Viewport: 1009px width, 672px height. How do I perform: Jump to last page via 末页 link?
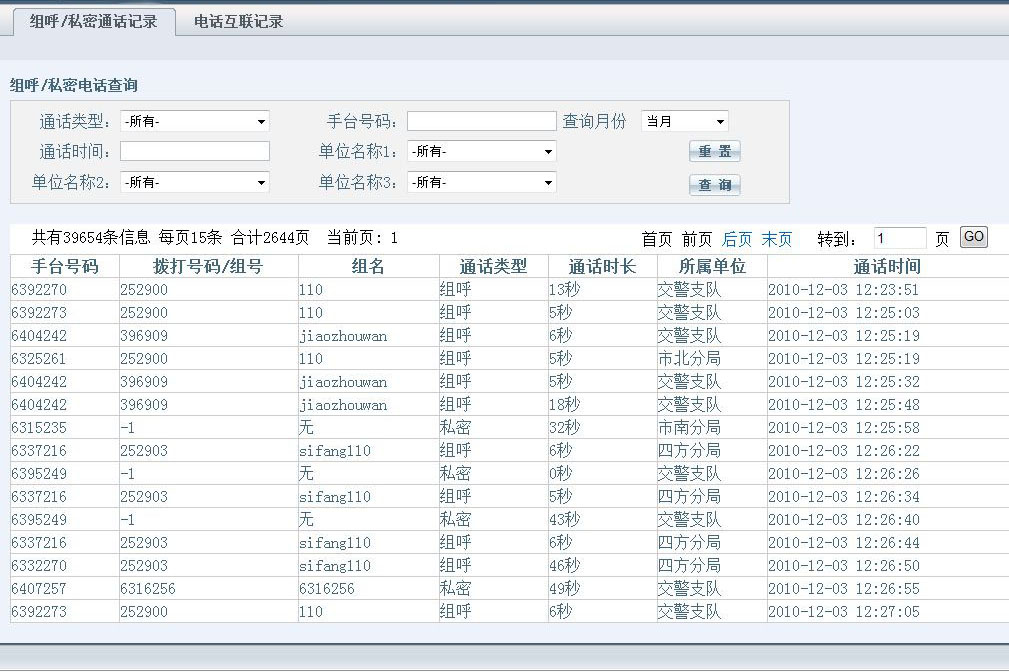coord(777,239)
